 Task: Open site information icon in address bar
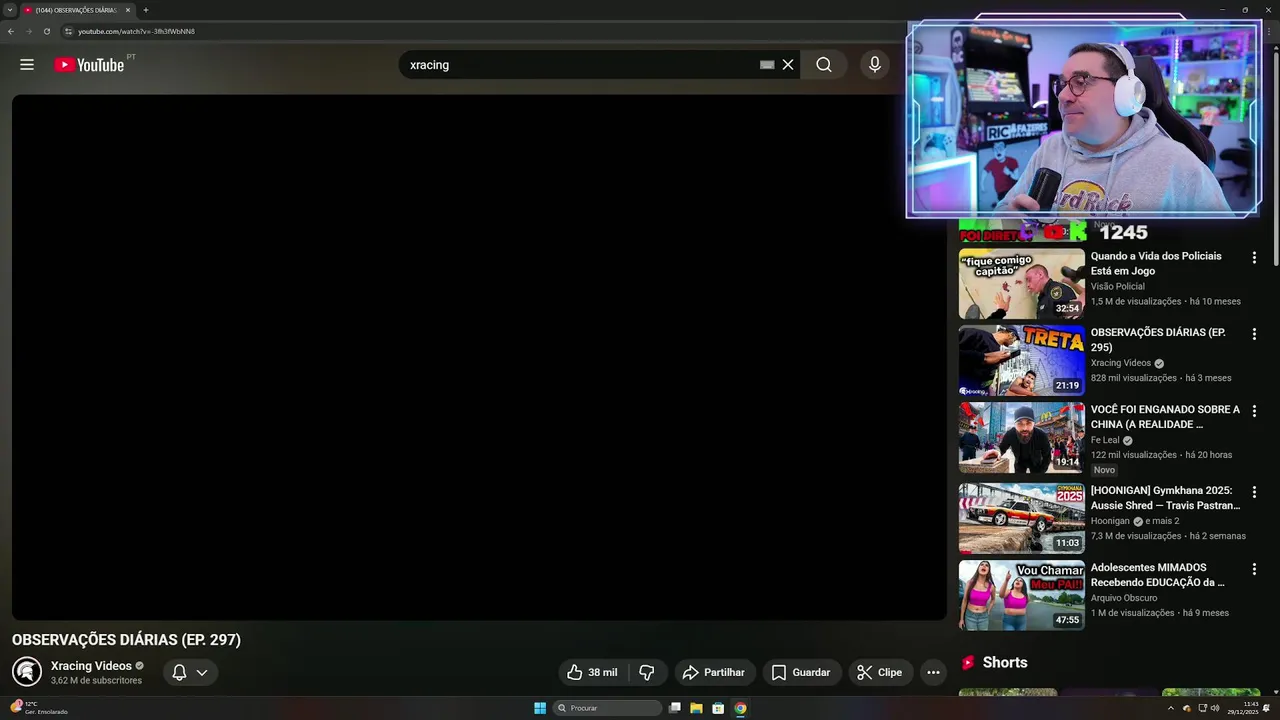(x=68, y=31)
